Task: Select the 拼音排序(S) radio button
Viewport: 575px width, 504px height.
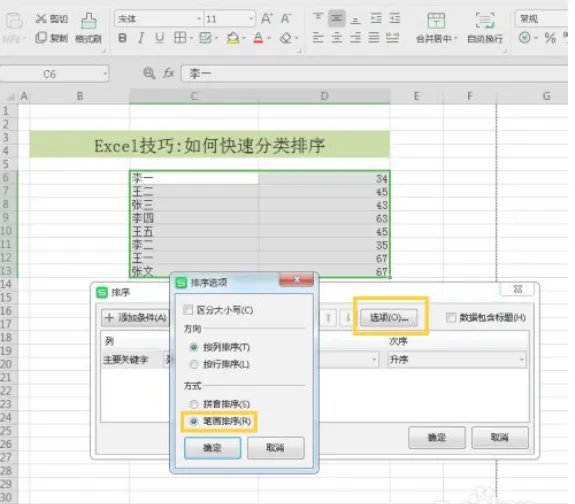Action: tap(194, 404)
